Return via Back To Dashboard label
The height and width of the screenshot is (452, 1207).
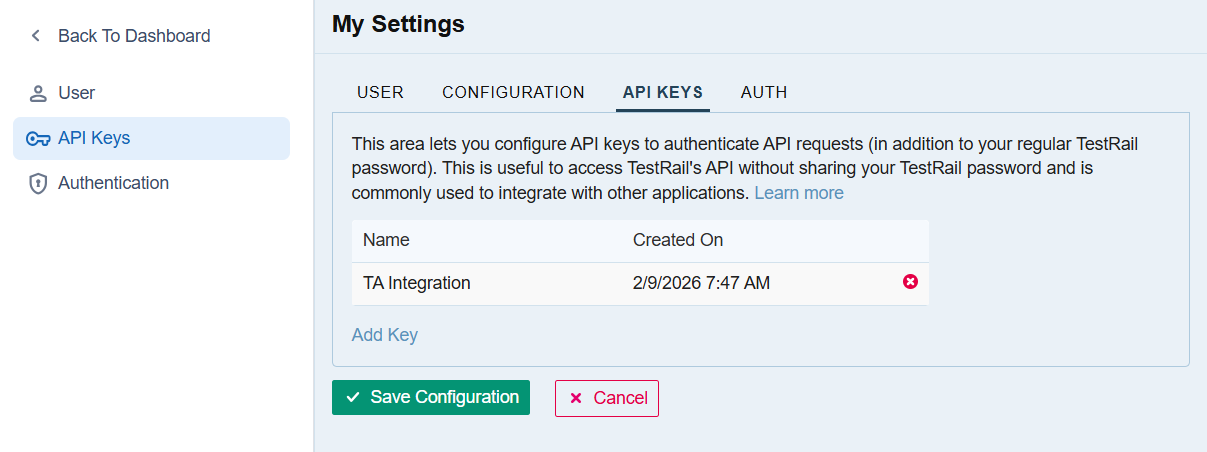134,36
